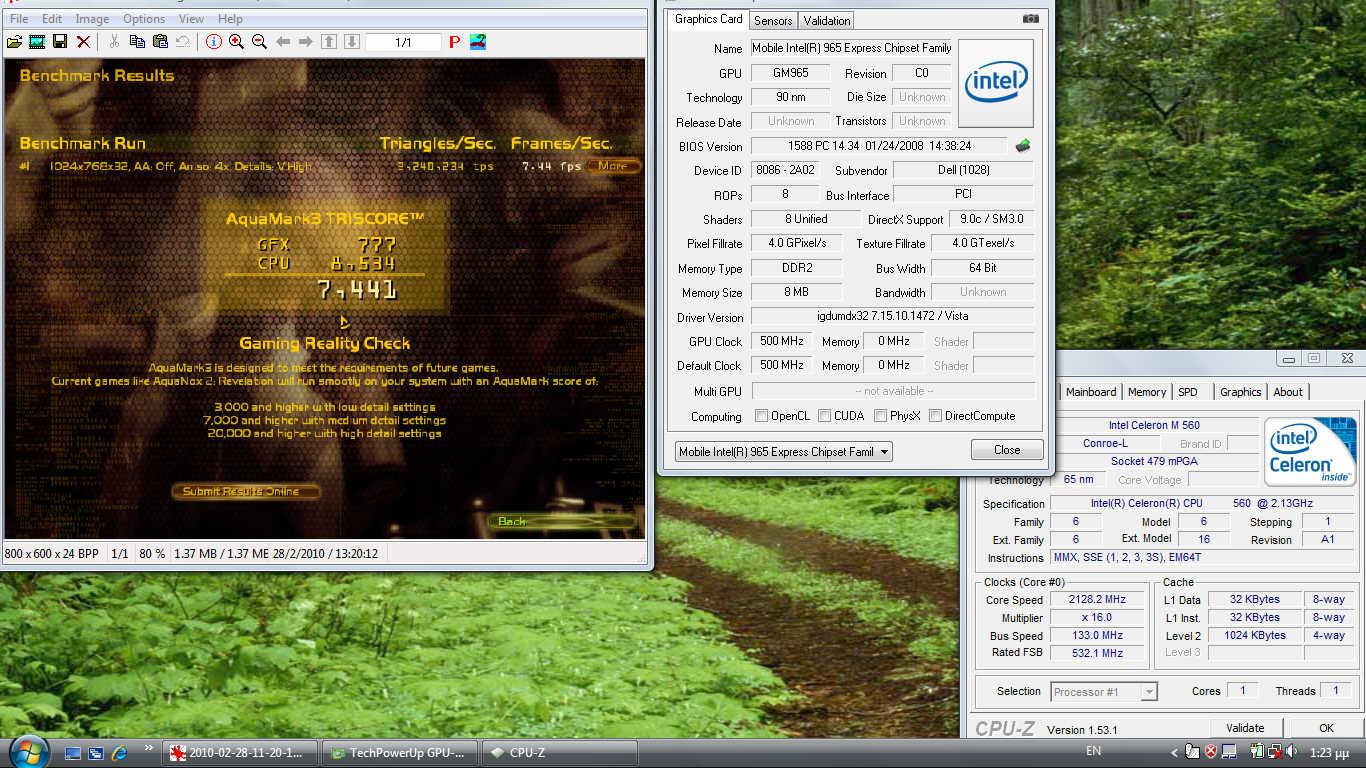Expand quick launch overflow chevron
This screenshot has height=768, width=1366.
click(x=148, y=747)
